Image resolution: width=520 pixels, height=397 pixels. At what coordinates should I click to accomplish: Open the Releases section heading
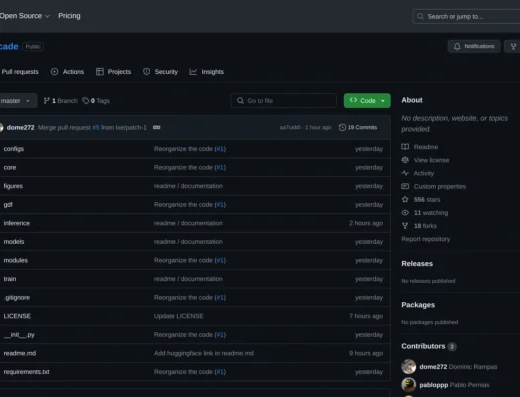pyautogui.click(x=417, y=263)
